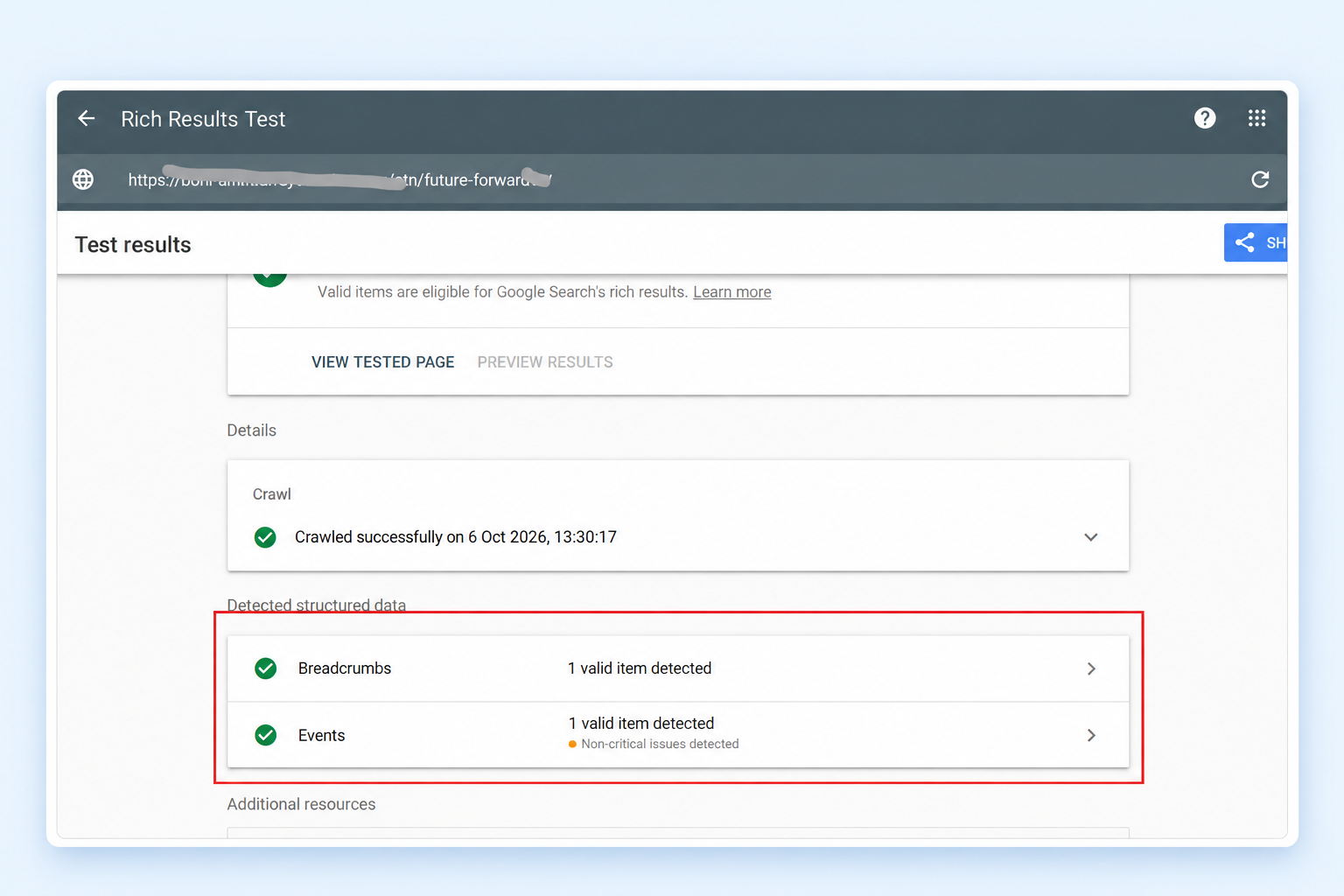Select the Events label
Image resolution: width=1344 pixels, height=896 pixels.
point(321,736)
